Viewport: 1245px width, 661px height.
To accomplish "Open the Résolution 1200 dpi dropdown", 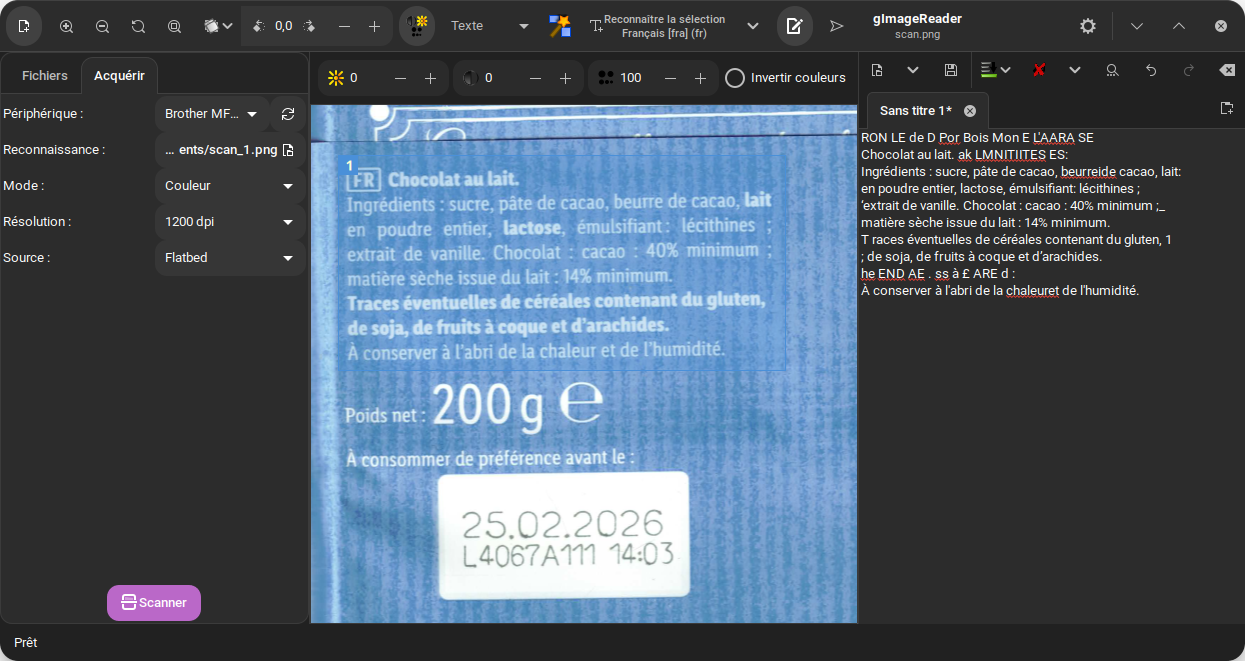I will 230,222.
